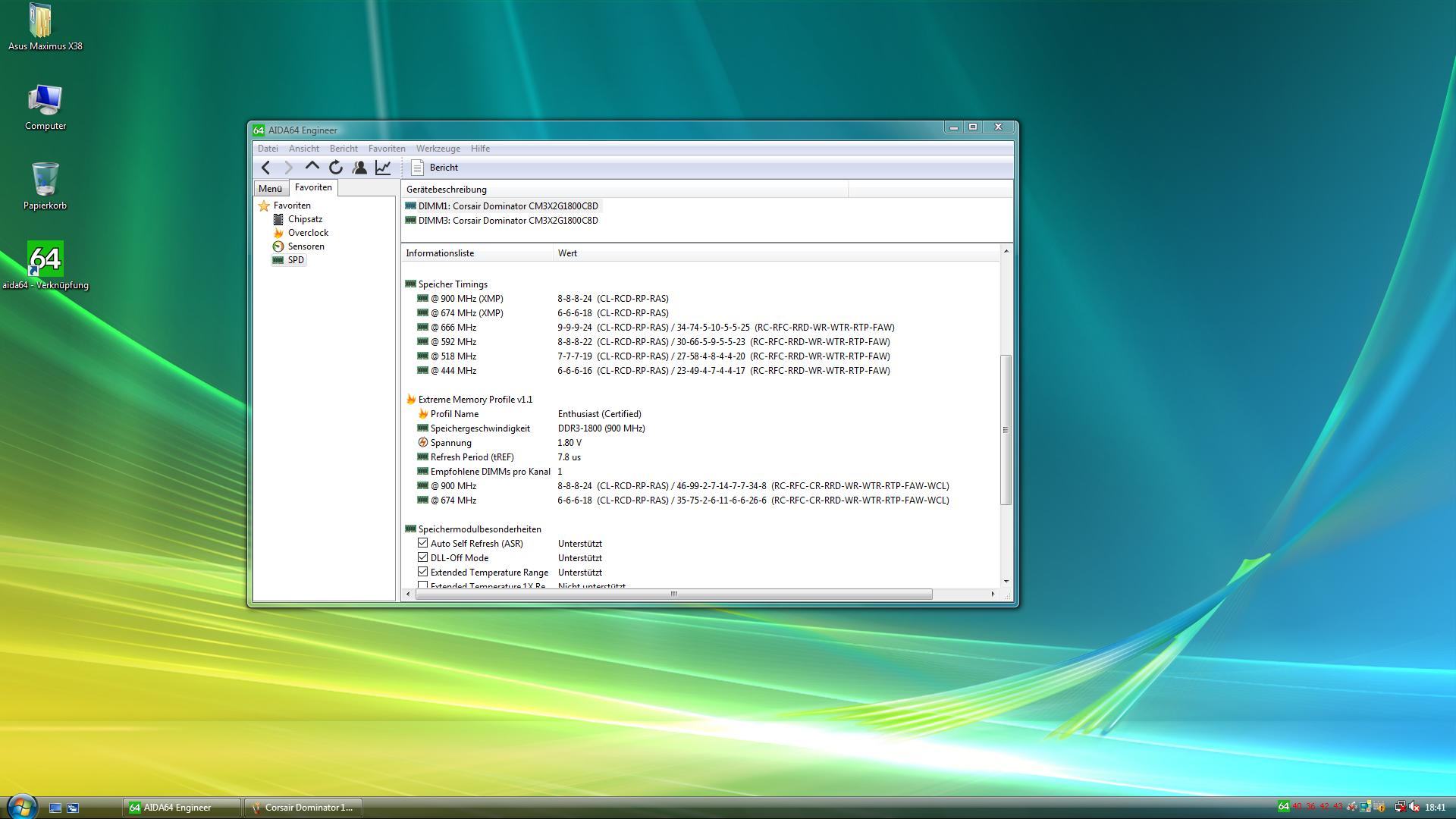This screenshot has height=819, width=1456.
Task: Open the Windows Start orb
Action: [22, 807]
